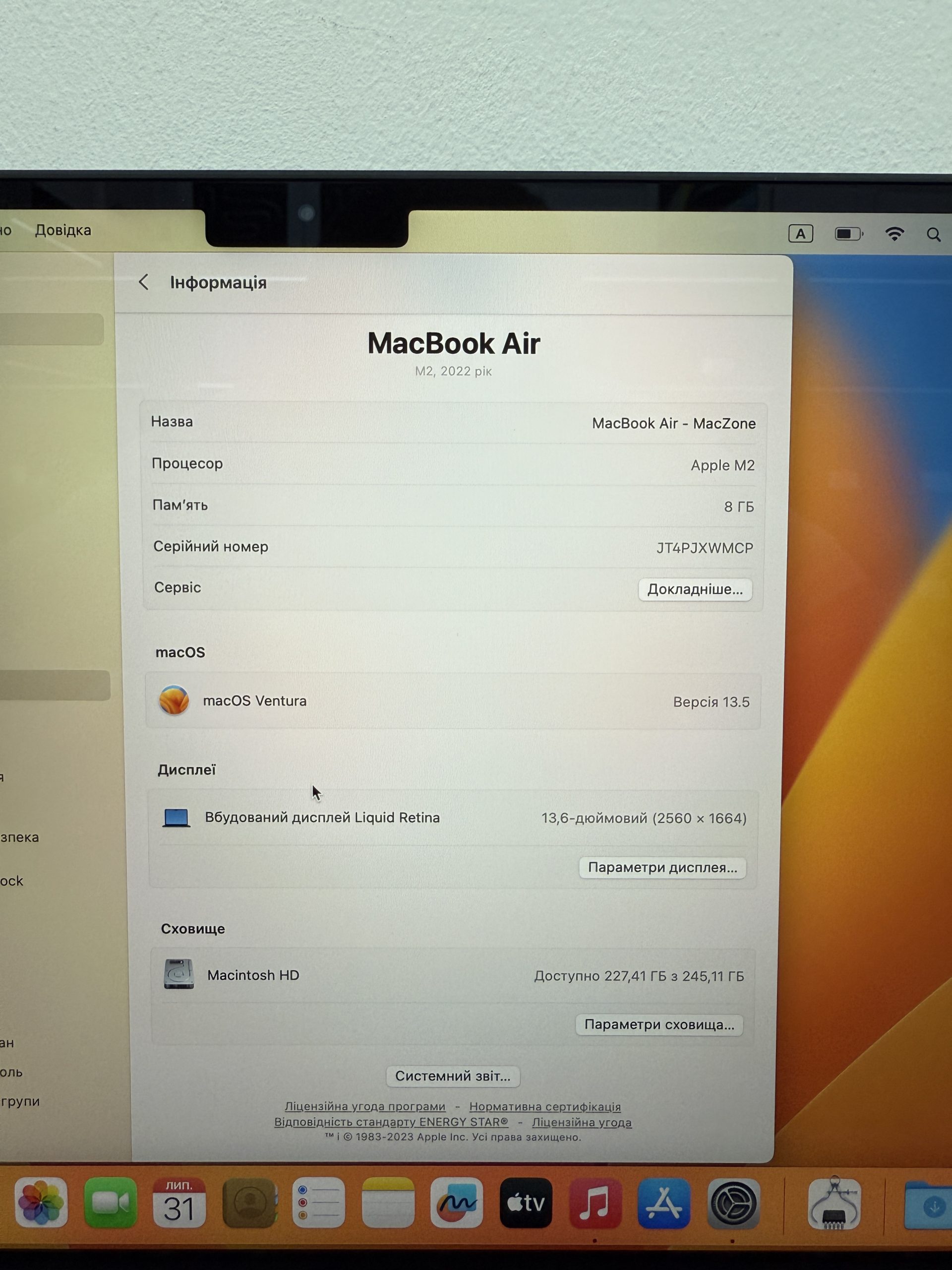952x1270 pixels.
Task: Click the MacBook Air heading
Action: [x=453, y=343]
